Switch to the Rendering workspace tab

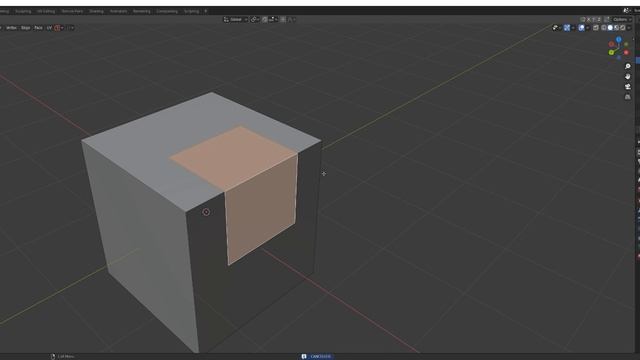[142, 11]
